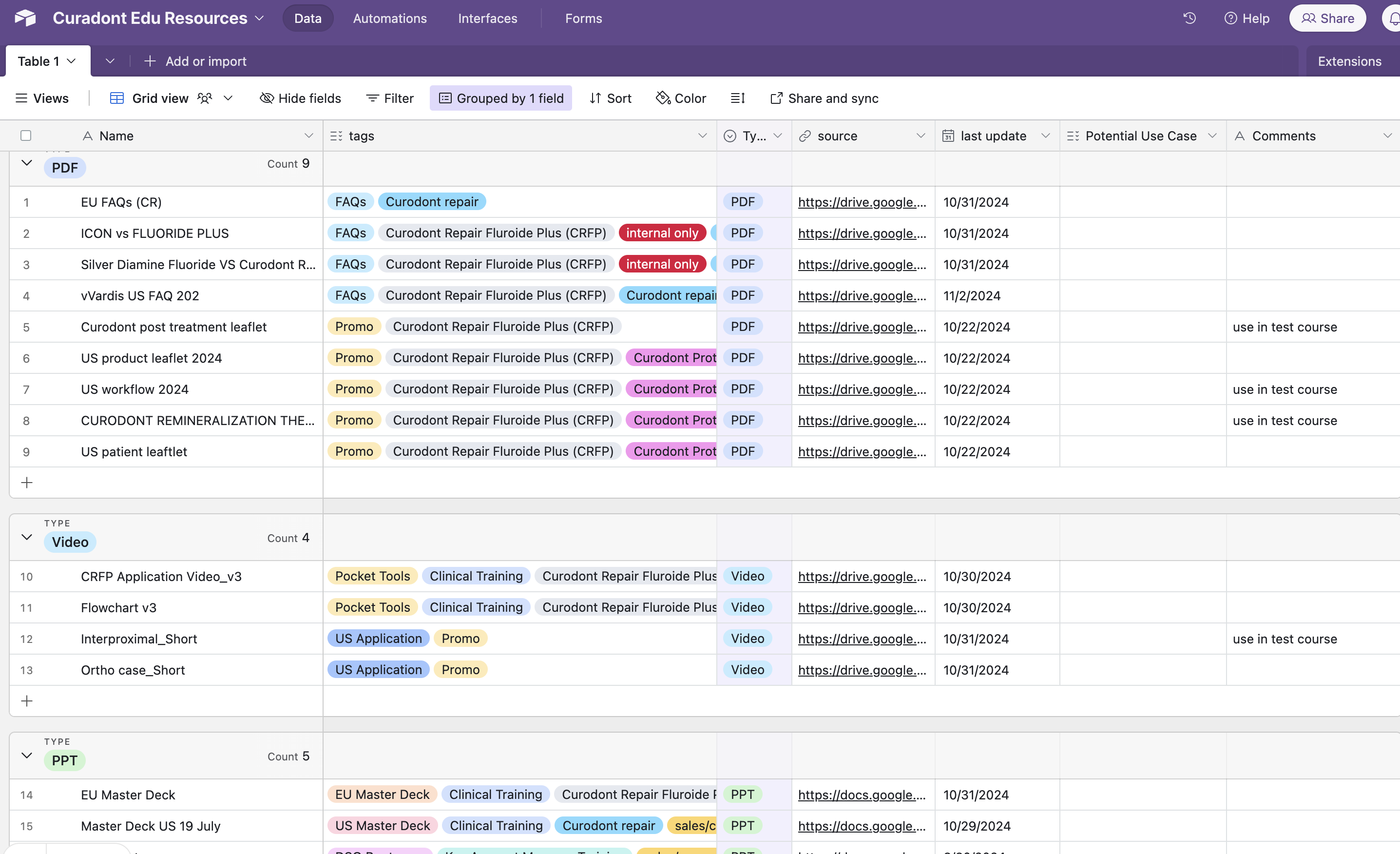The width and height of the screenshot is (1400, 854).
Task: Open Grouped by 1 field settings
Action: click(x=500, y=98)
